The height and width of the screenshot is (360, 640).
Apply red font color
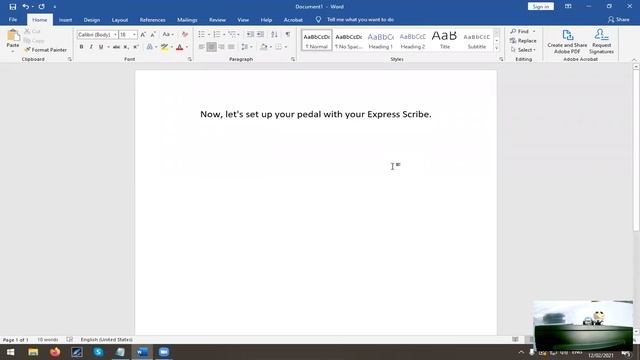(x=180, y=47)
